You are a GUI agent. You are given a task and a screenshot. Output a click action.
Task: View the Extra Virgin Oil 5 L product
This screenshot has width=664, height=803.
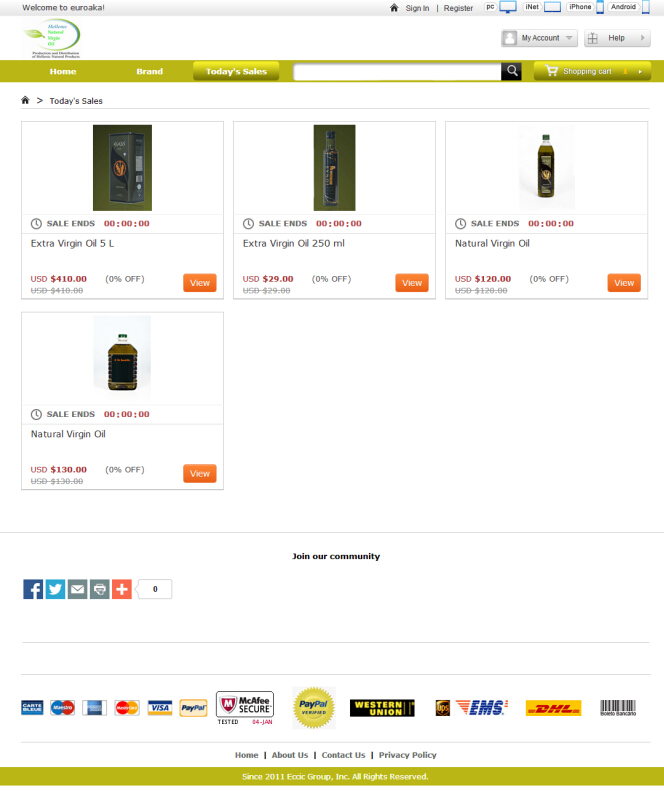[200, 283]
